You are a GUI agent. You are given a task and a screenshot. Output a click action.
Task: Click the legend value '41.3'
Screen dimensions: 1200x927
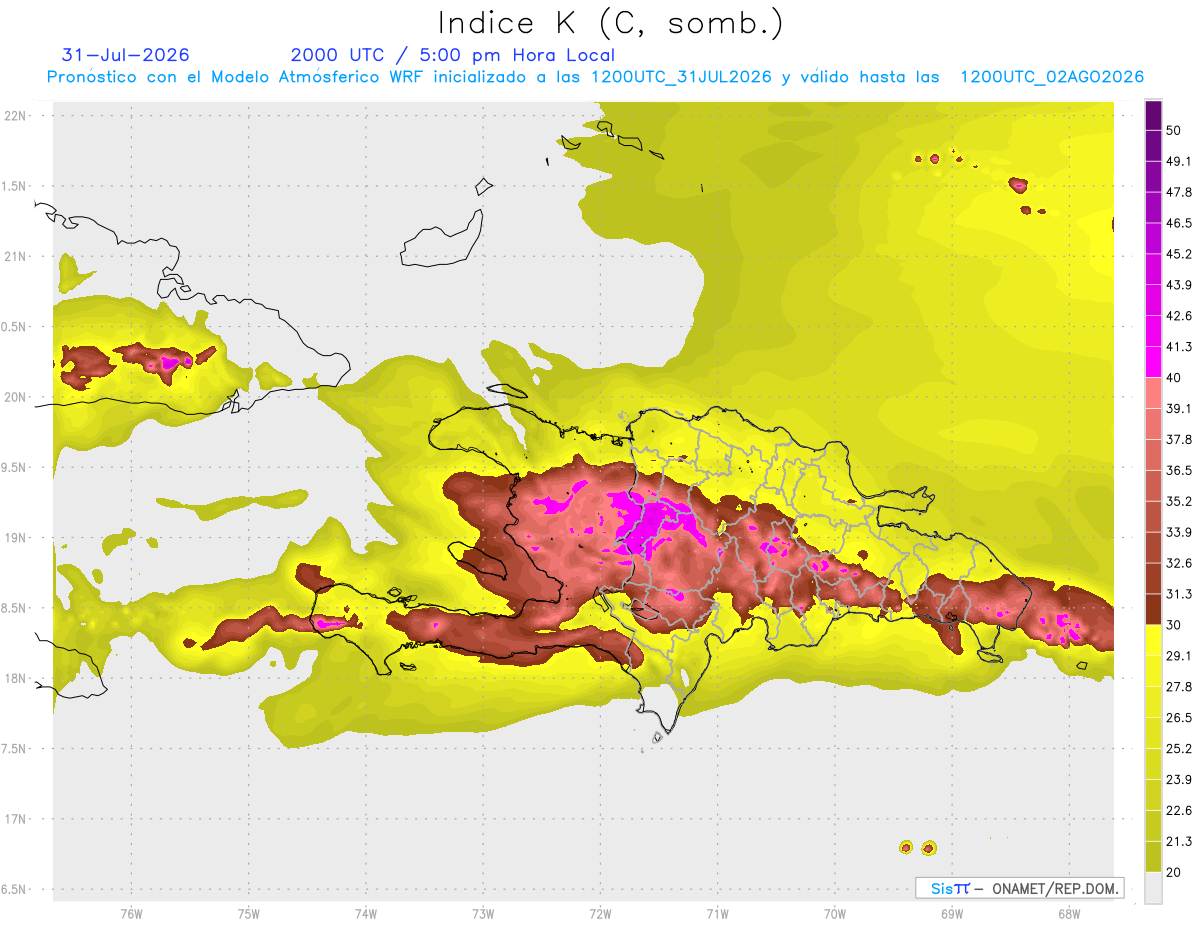(x=1180, y=347)
